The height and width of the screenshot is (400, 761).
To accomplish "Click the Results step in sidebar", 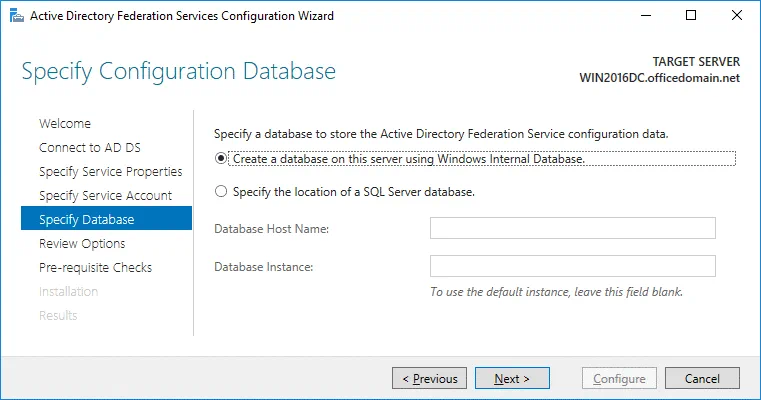I will pyautogui.click(x=58, y=316).
